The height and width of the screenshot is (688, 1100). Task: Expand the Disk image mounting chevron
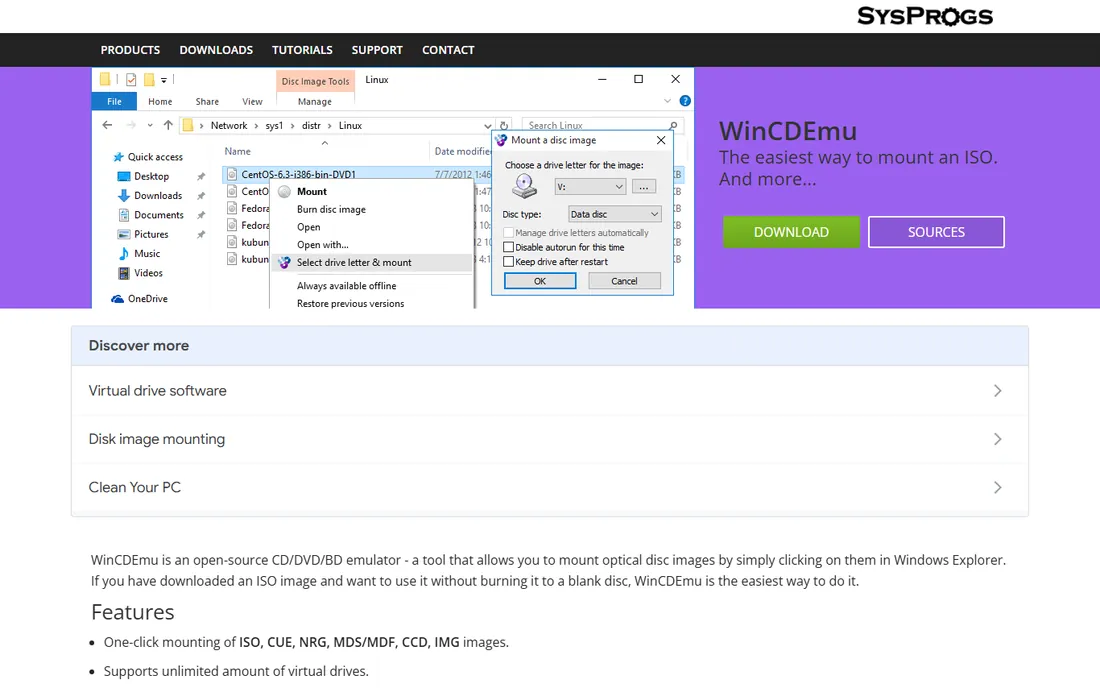[x=998, y=439]
